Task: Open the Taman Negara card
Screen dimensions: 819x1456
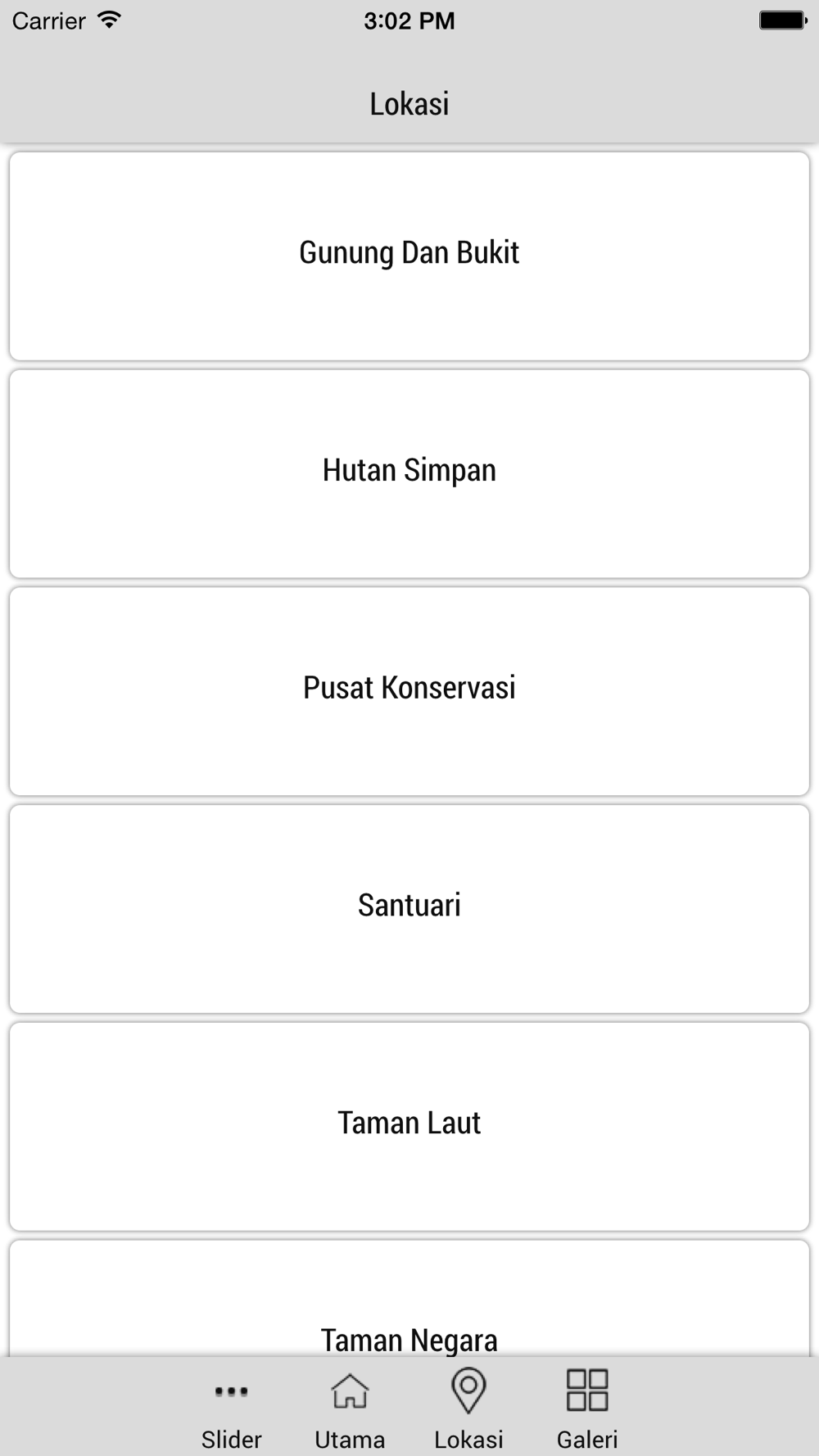Action: [409, 1298]
